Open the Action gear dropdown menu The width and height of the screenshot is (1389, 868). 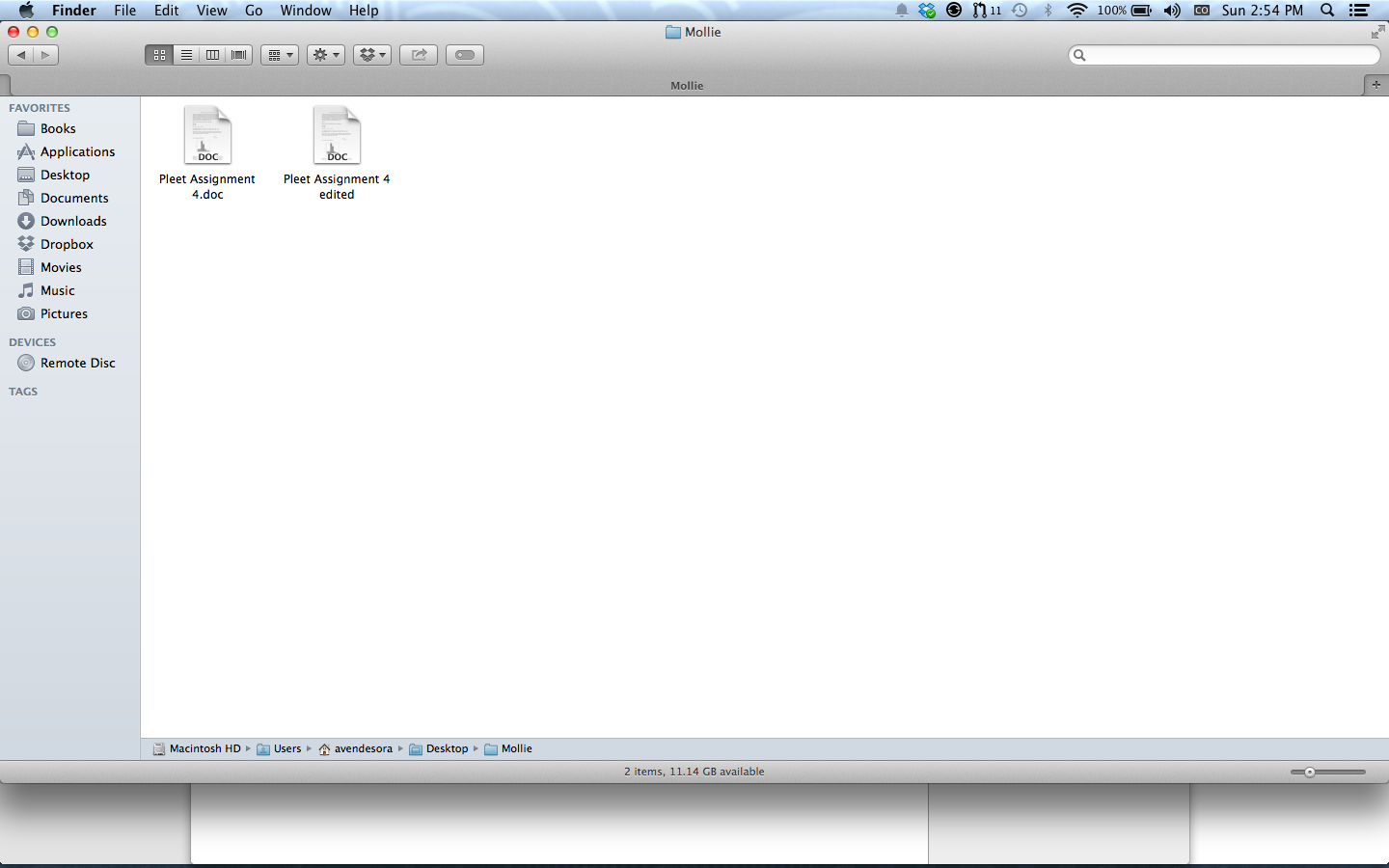[x=325, y=55]
